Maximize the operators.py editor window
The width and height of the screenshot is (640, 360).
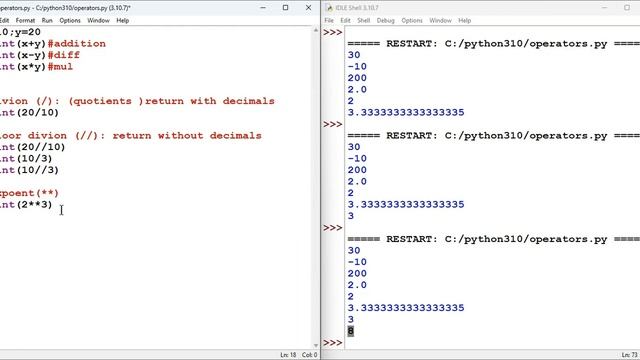[285, 8]
